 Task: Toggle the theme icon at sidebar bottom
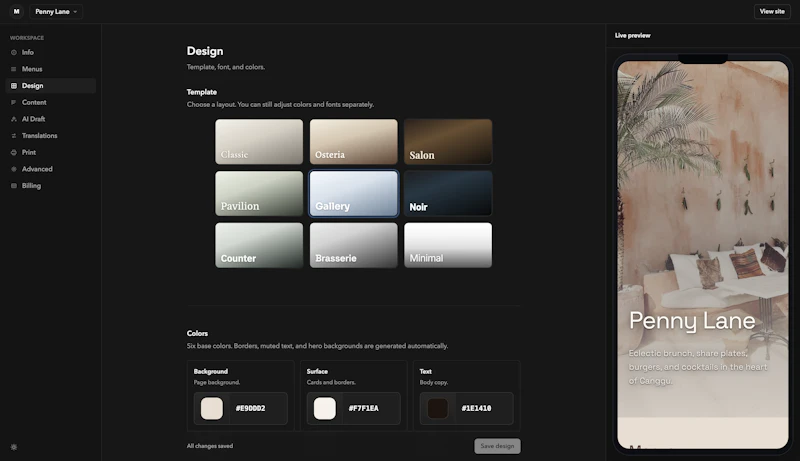[14, 447]
